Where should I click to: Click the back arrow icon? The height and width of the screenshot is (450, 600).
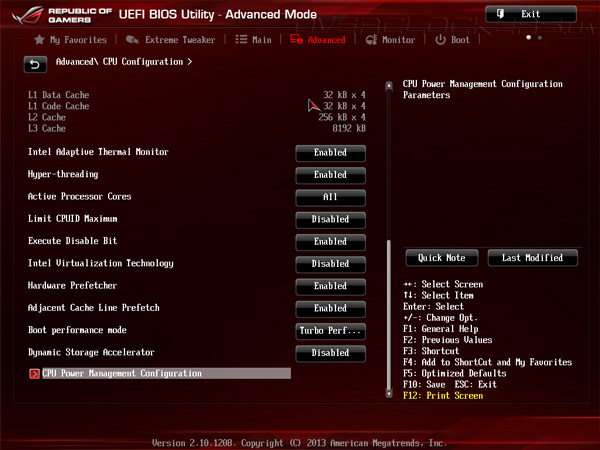click(x=35, y=64)
